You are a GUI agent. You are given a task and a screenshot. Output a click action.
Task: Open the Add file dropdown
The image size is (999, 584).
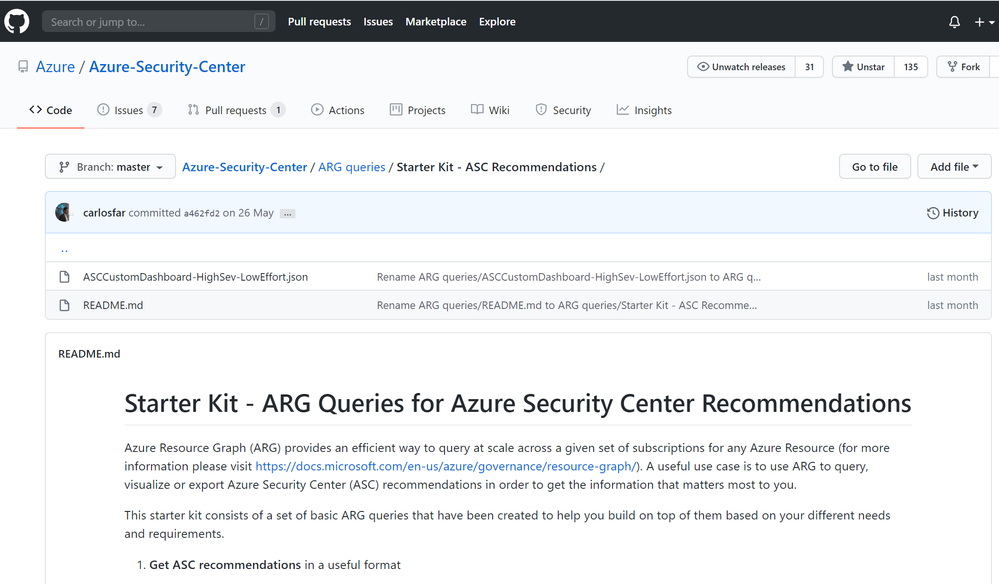point(954,167)
